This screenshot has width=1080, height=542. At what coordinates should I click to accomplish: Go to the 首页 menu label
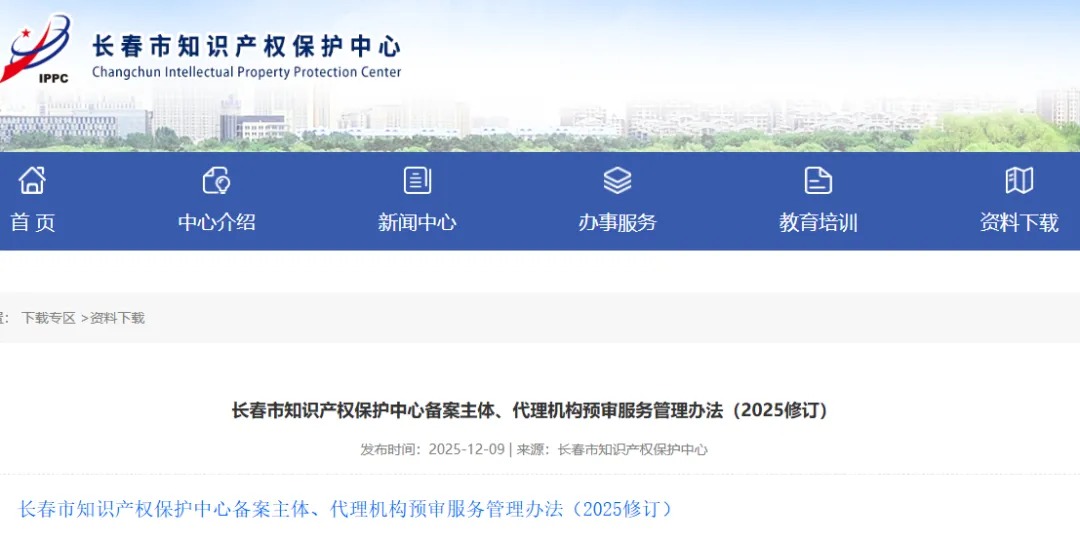[32, 223]
